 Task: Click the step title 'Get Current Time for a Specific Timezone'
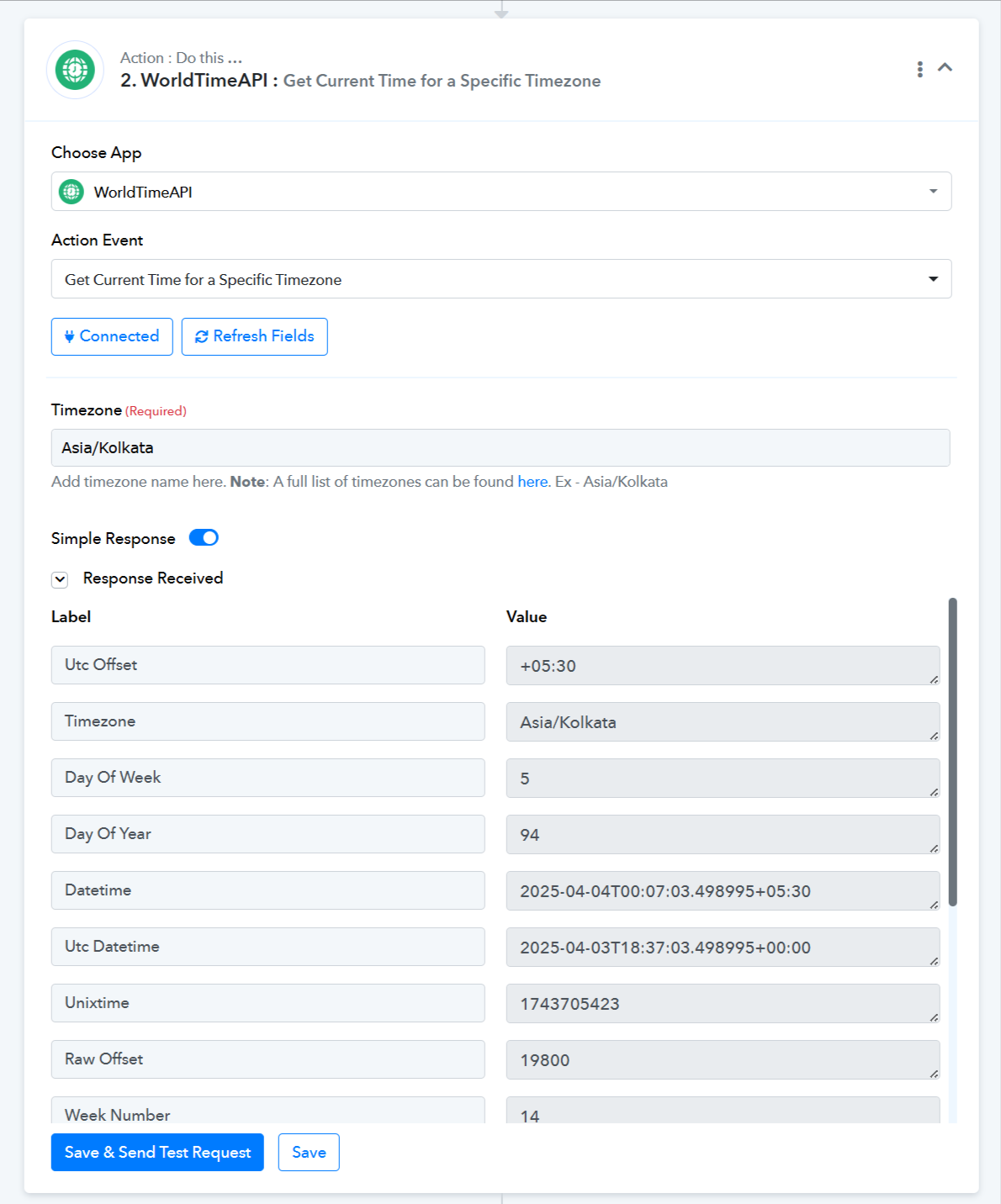coord(442,81)
